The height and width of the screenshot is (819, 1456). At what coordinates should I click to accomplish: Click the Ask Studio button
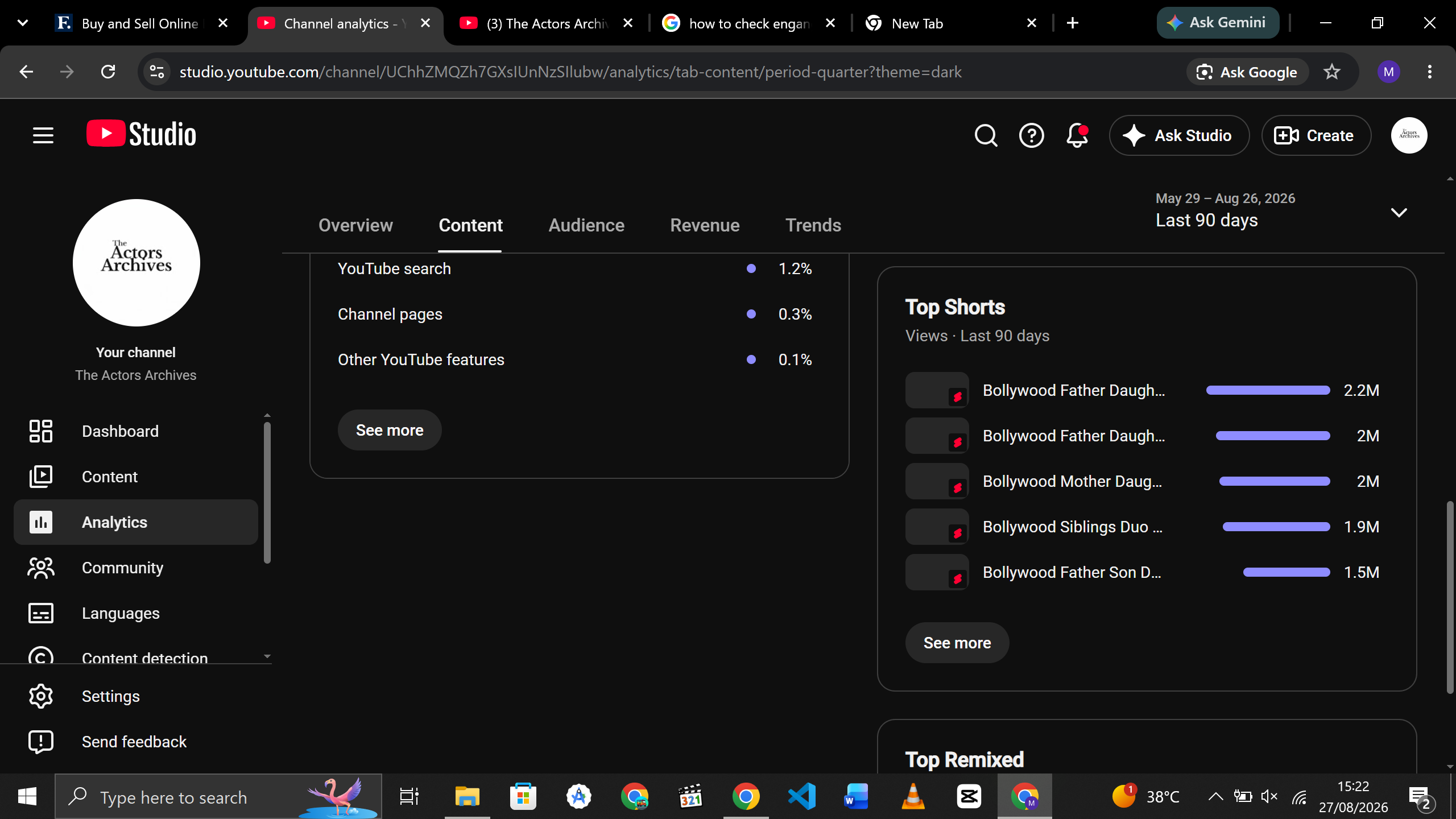(1179, 135)
